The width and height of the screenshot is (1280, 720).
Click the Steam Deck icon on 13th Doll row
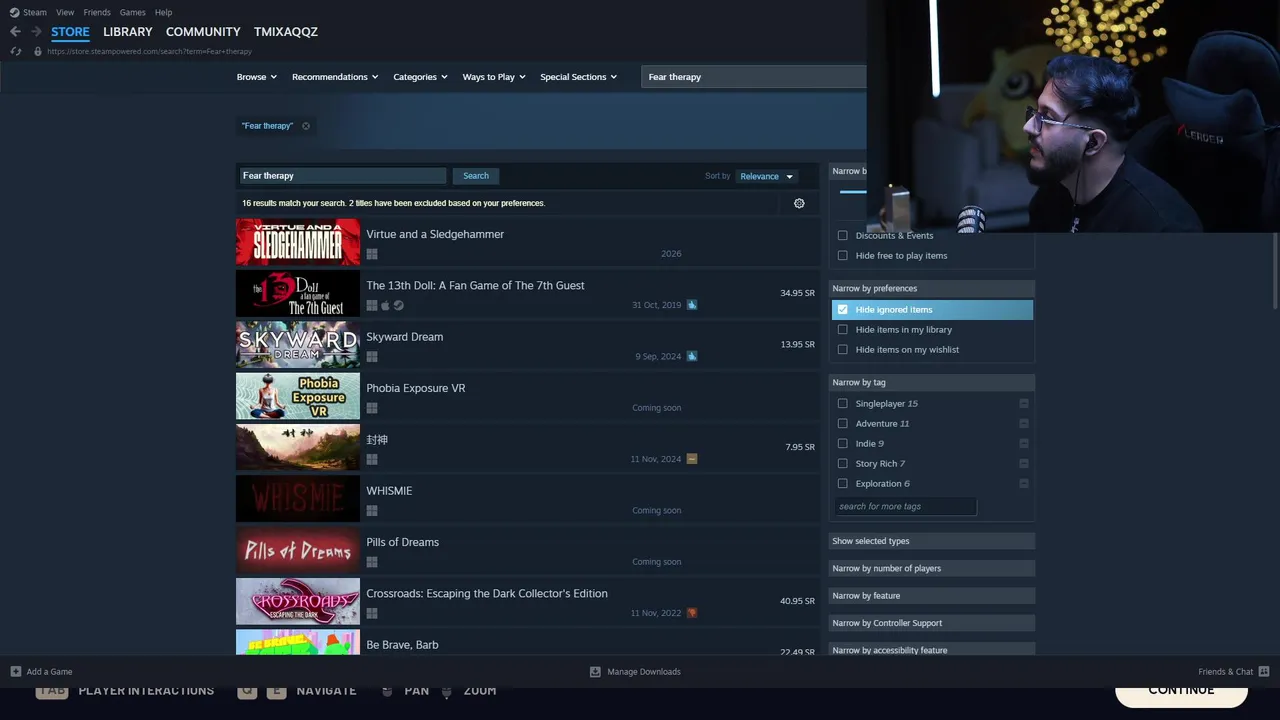pos(692,305)
